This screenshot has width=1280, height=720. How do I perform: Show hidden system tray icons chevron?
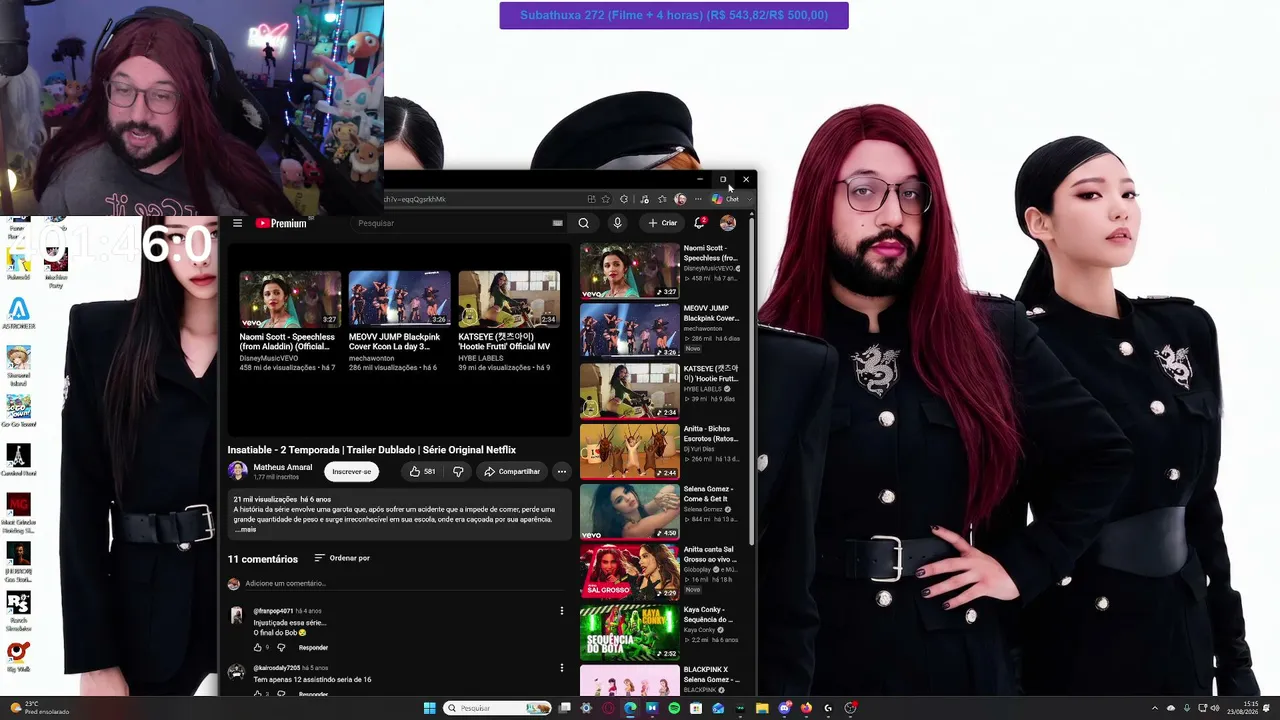pos(1155,708)
